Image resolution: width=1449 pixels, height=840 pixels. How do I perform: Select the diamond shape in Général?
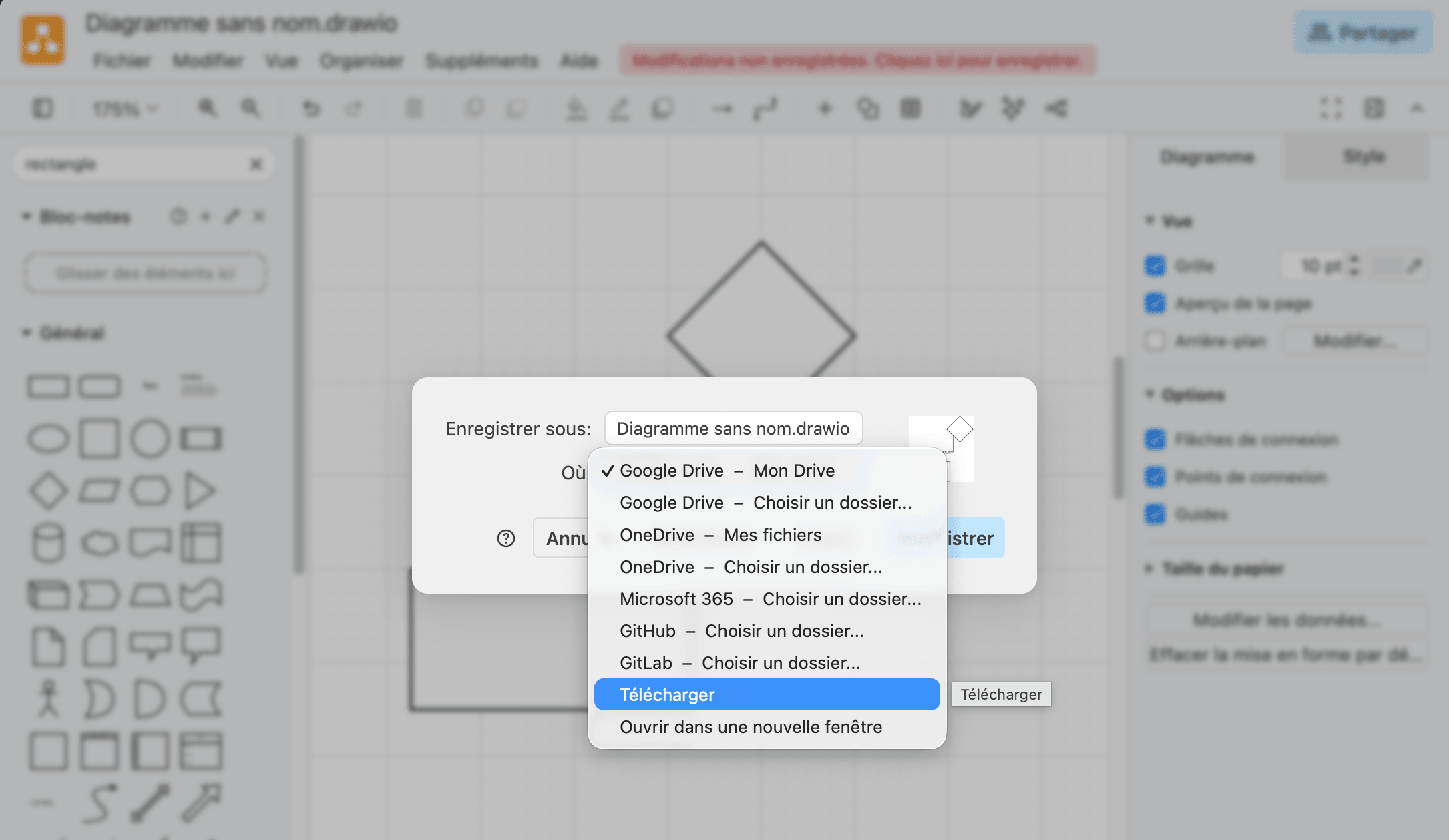(48, 490)
